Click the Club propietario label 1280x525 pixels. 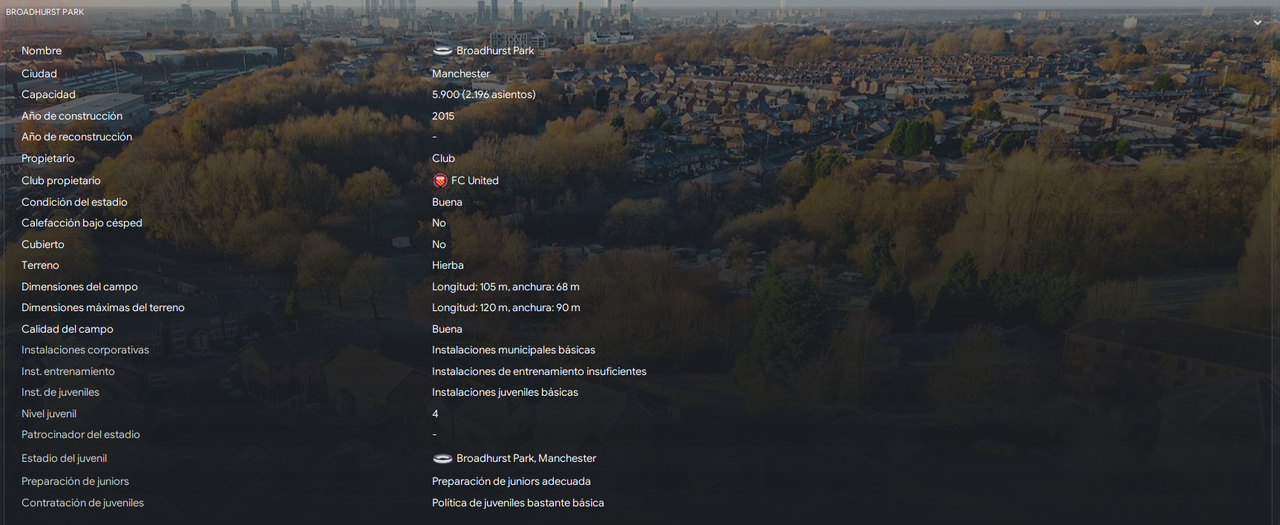tap(61, 181)
